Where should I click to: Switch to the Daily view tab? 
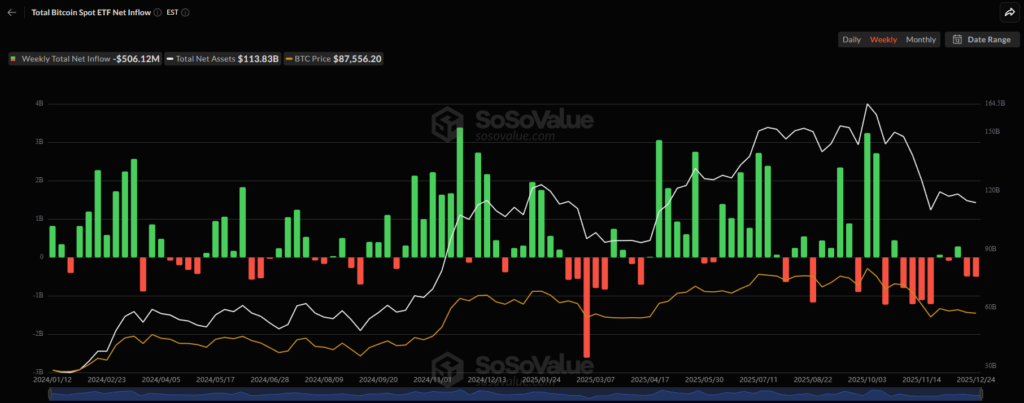pyautogui.click(x=851, y=39)
